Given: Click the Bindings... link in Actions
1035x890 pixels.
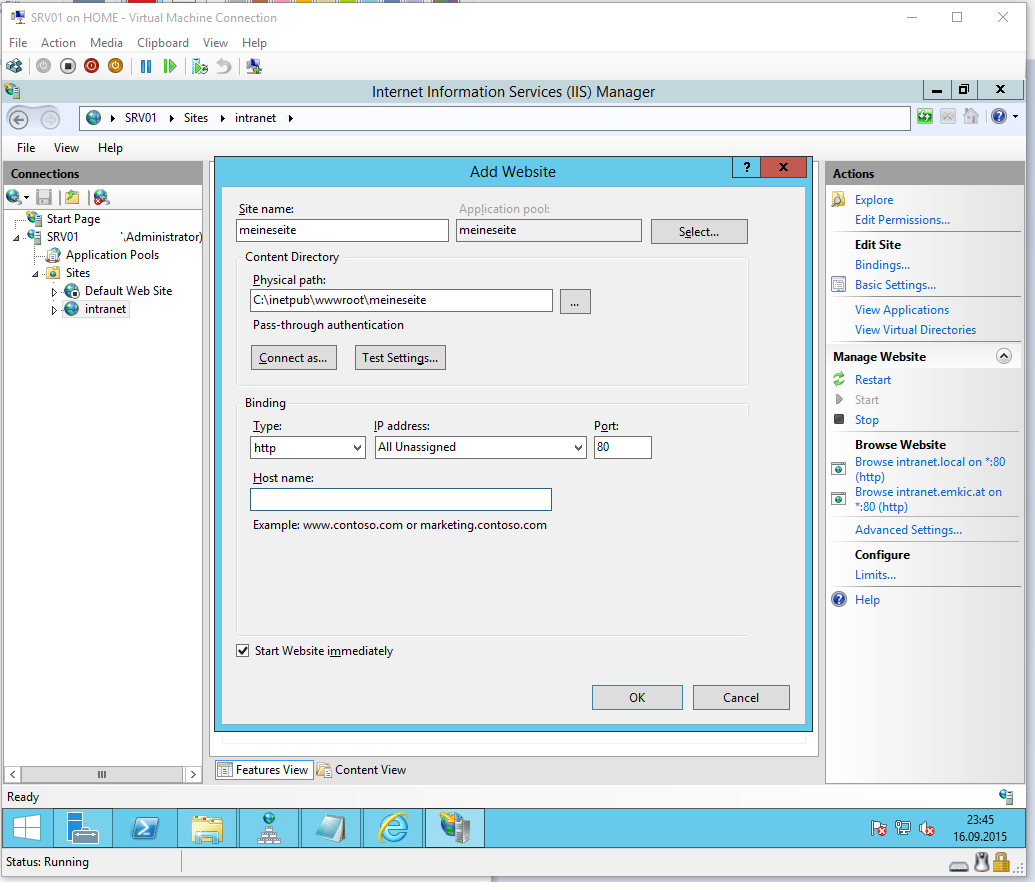Looking at the screenshot, I should (x=882, y=265).
